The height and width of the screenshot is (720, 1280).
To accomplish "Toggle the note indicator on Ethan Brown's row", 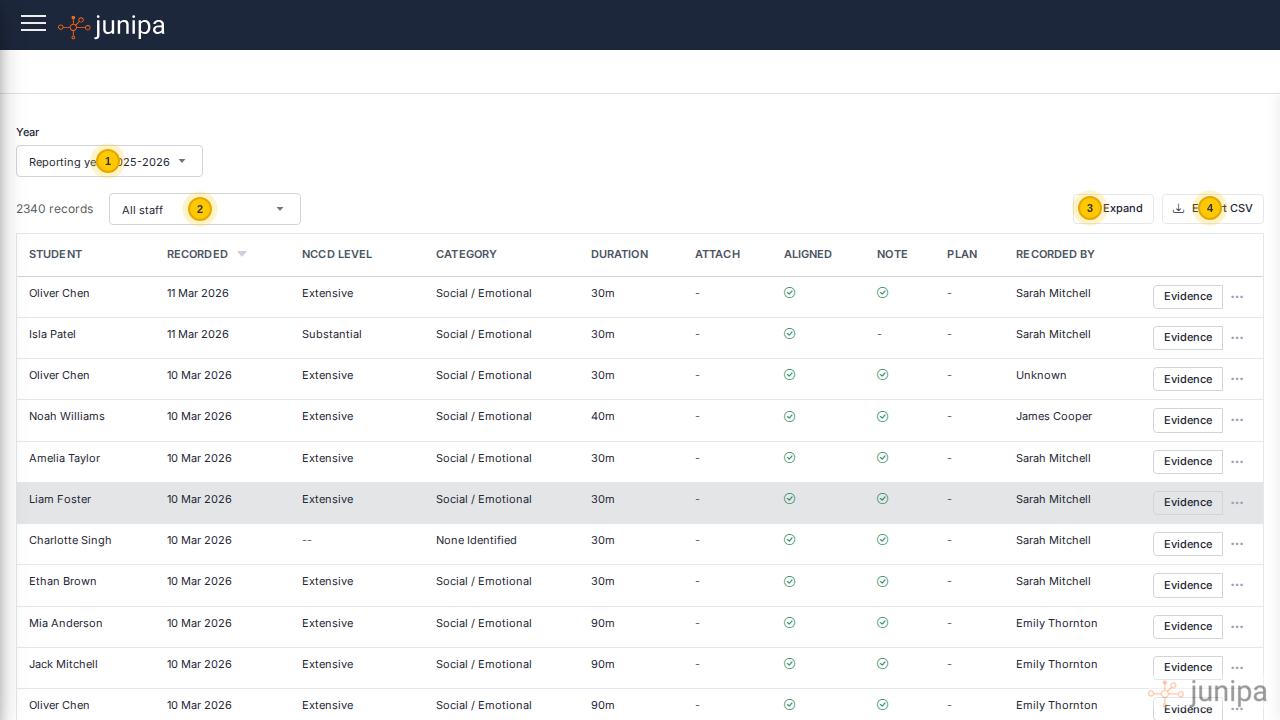I will (882, 581).
